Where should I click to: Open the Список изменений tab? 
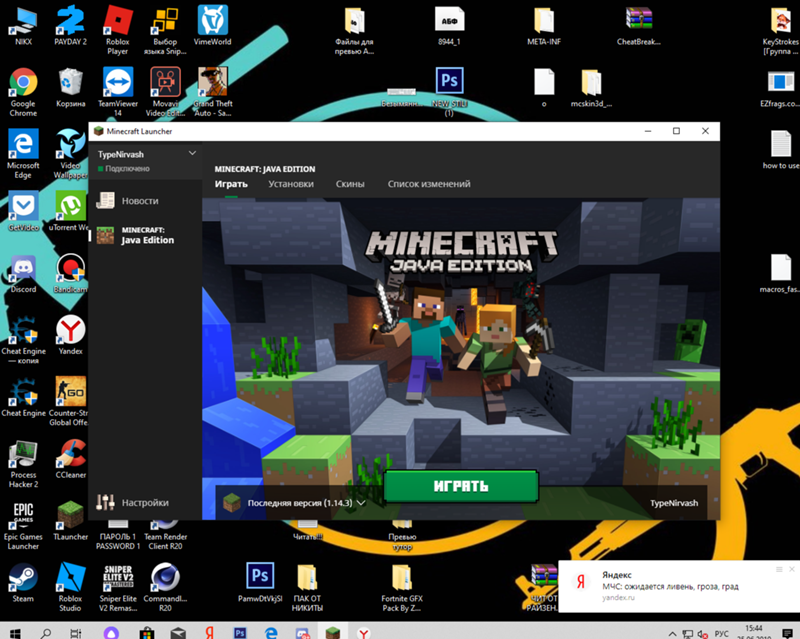click(428, 184)
